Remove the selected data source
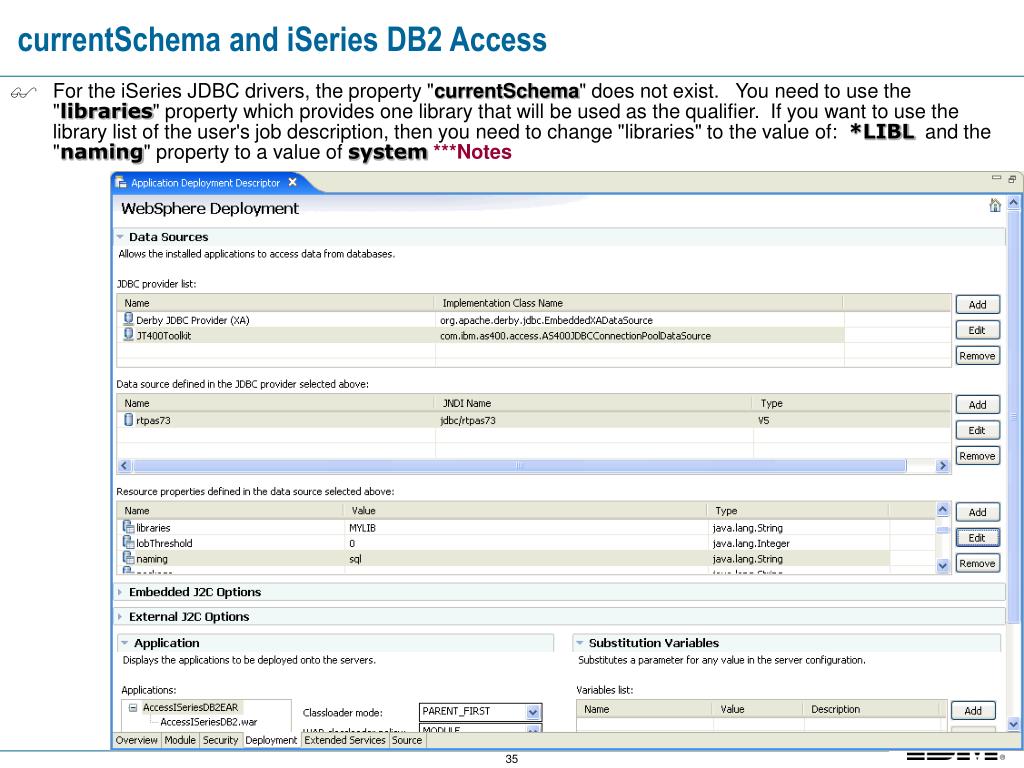 (x=978, y=456)
